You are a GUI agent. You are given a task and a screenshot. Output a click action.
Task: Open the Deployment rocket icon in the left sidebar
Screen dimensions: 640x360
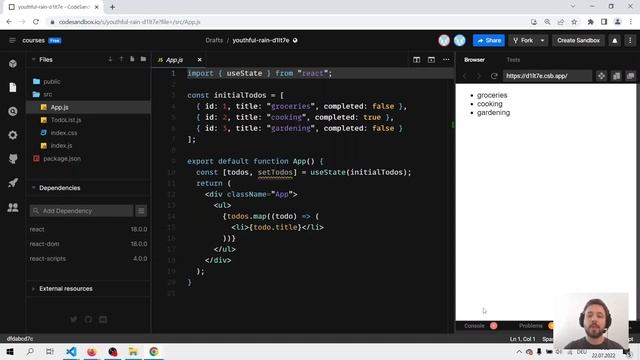(13, 183)
